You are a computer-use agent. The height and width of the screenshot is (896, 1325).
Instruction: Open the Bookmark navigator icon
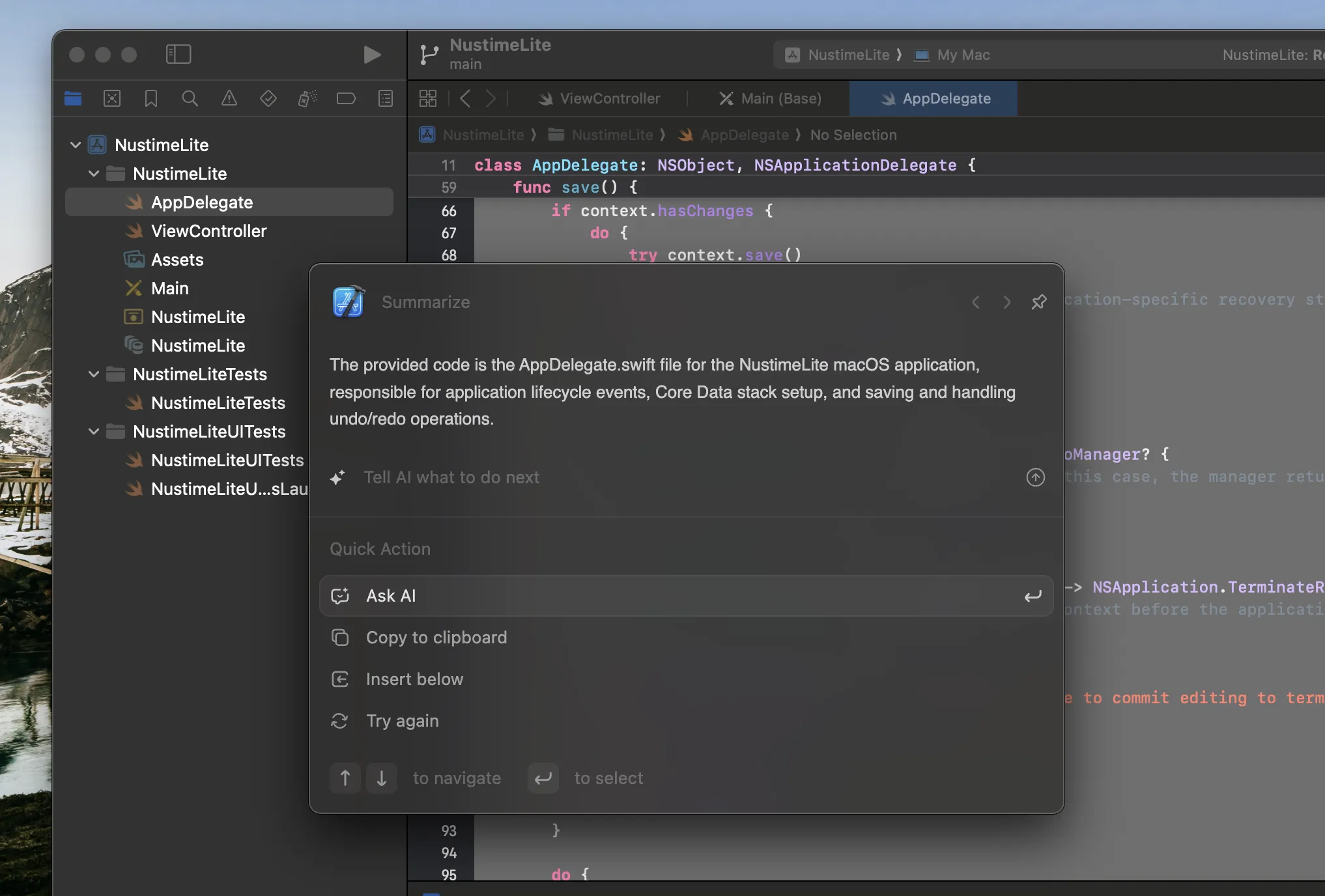coord(151,98)
